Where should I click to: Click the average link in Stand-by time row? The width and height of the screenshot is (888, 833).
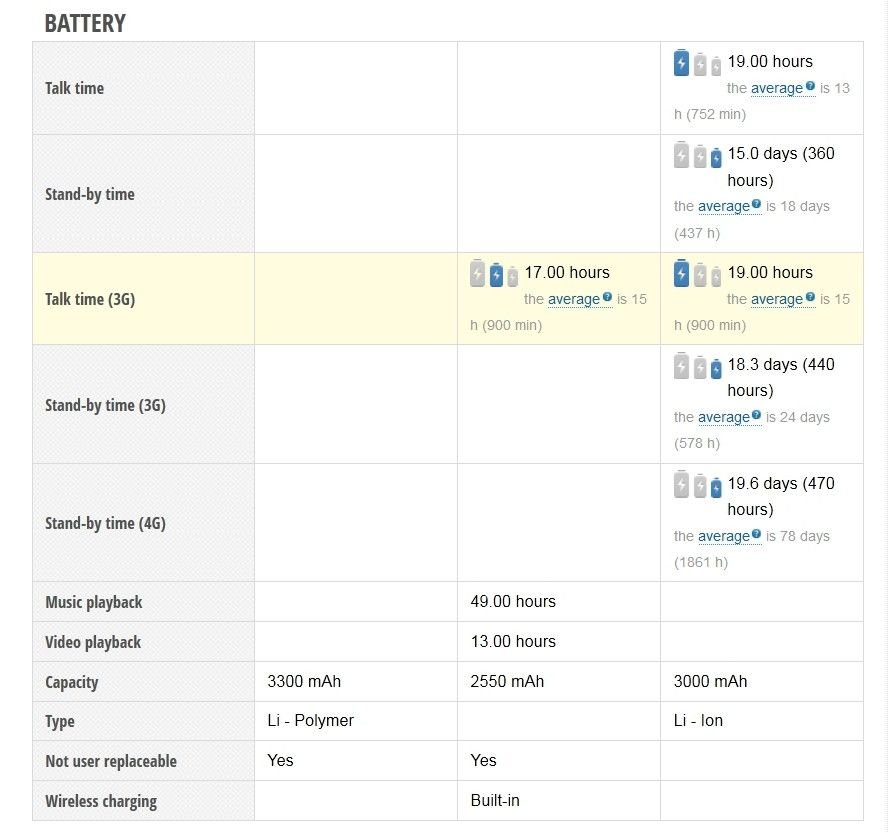(x=724, y=207)
